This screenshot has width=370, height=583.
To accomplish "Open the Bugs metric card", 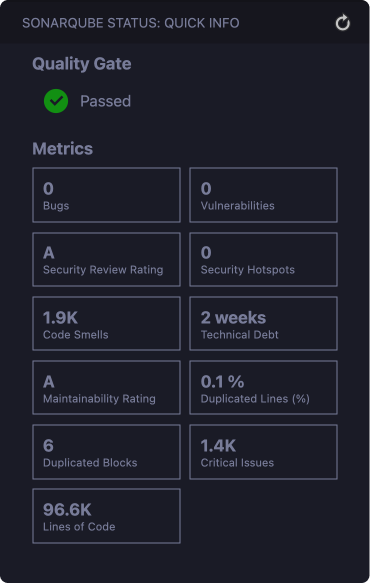I will tap(106, 195).
